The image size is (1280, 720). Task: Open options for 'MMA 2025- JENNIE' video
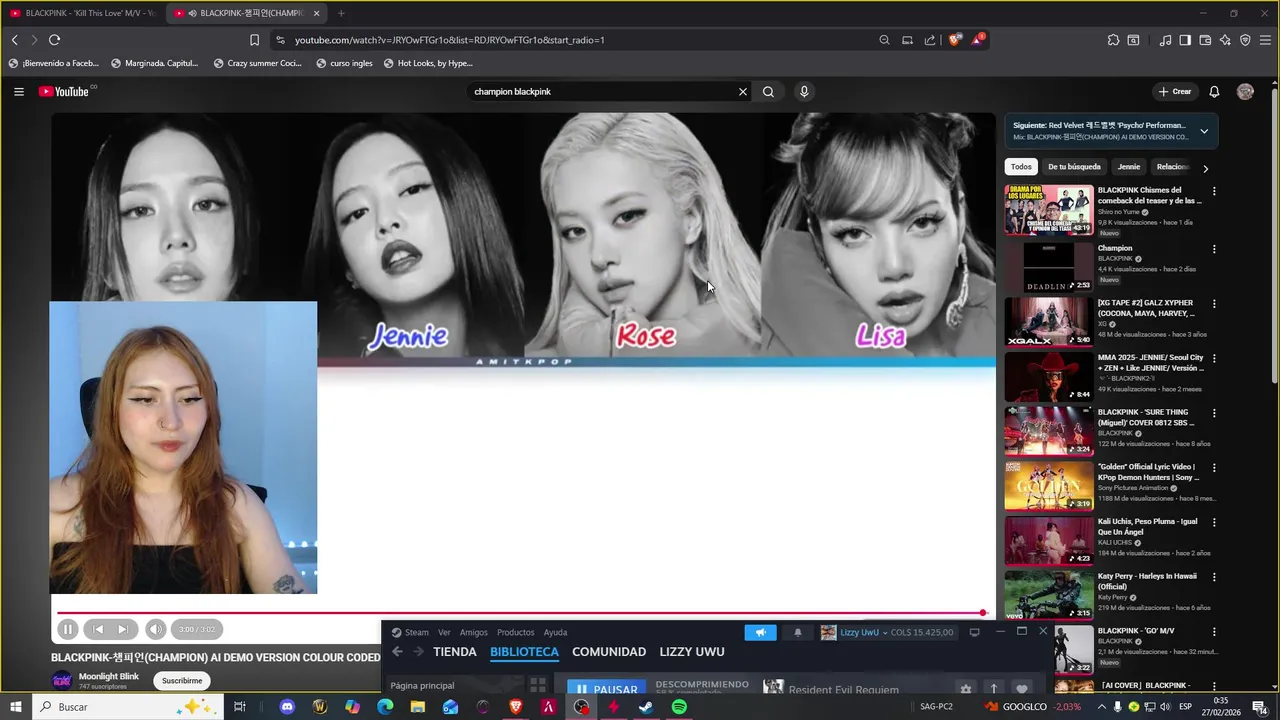coord(1214,358)
